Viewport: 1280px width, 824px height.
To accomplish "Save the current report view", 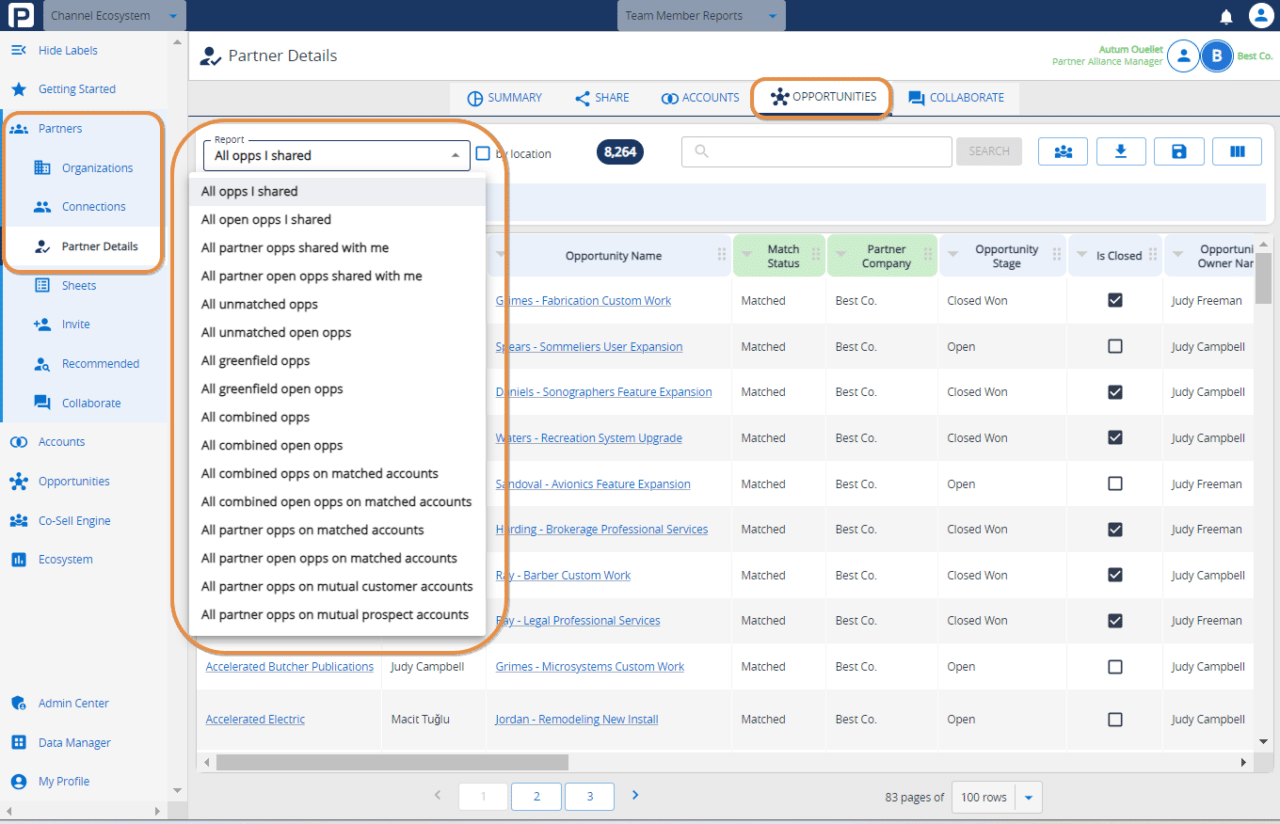I will click(x=1178, y=151).
